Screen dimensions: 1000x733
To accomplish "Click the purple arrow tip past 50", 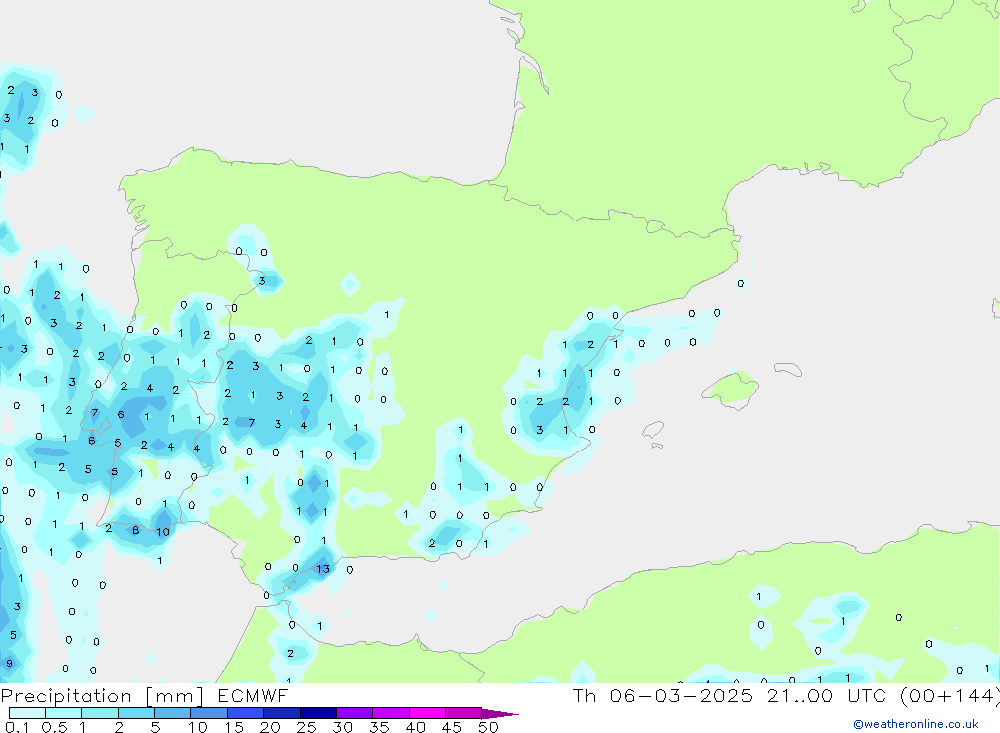I will [499, 714].
